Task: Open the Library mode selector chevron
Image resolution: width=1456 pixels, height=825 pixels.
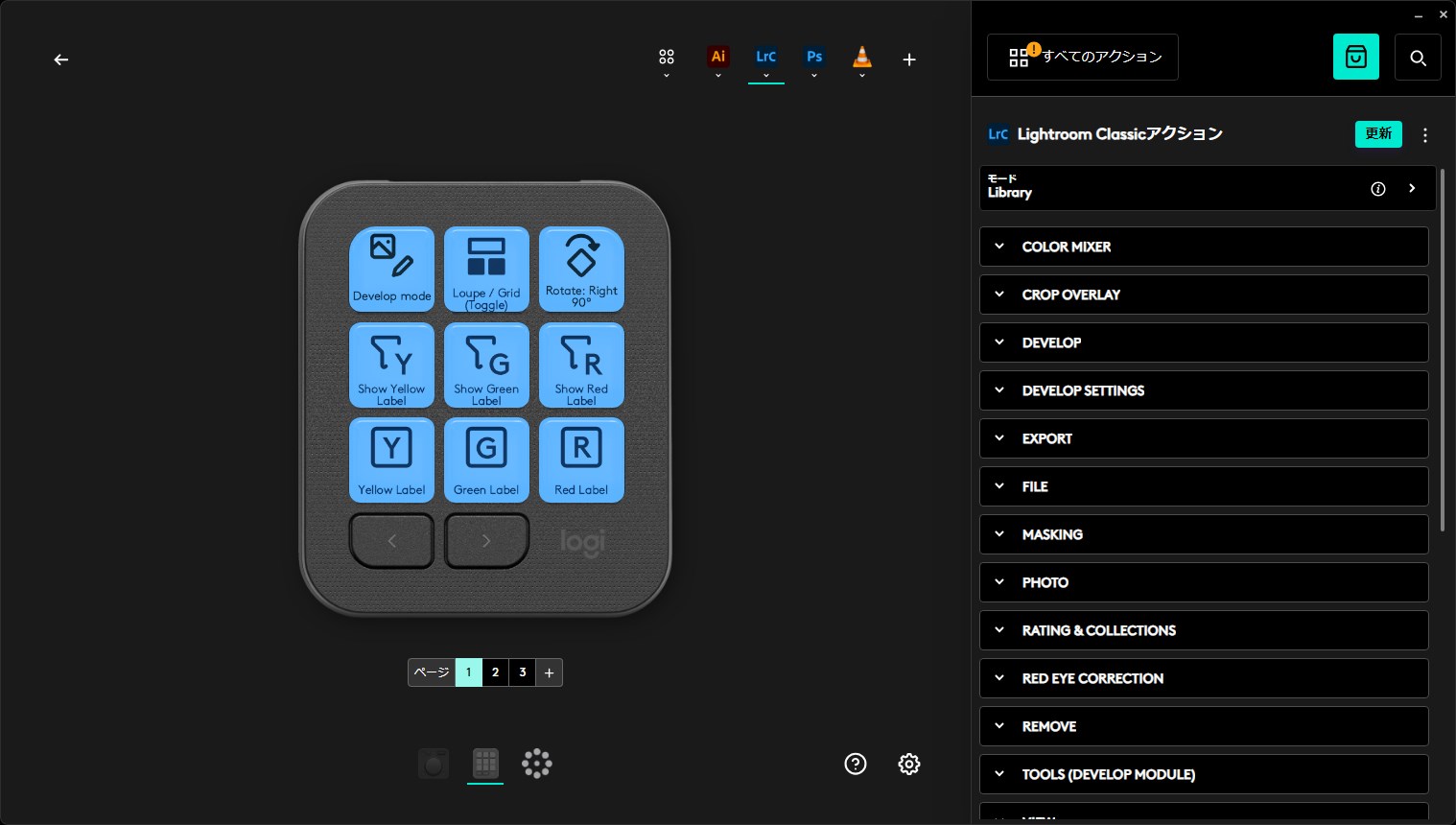Action: [x=1412, y=189]
